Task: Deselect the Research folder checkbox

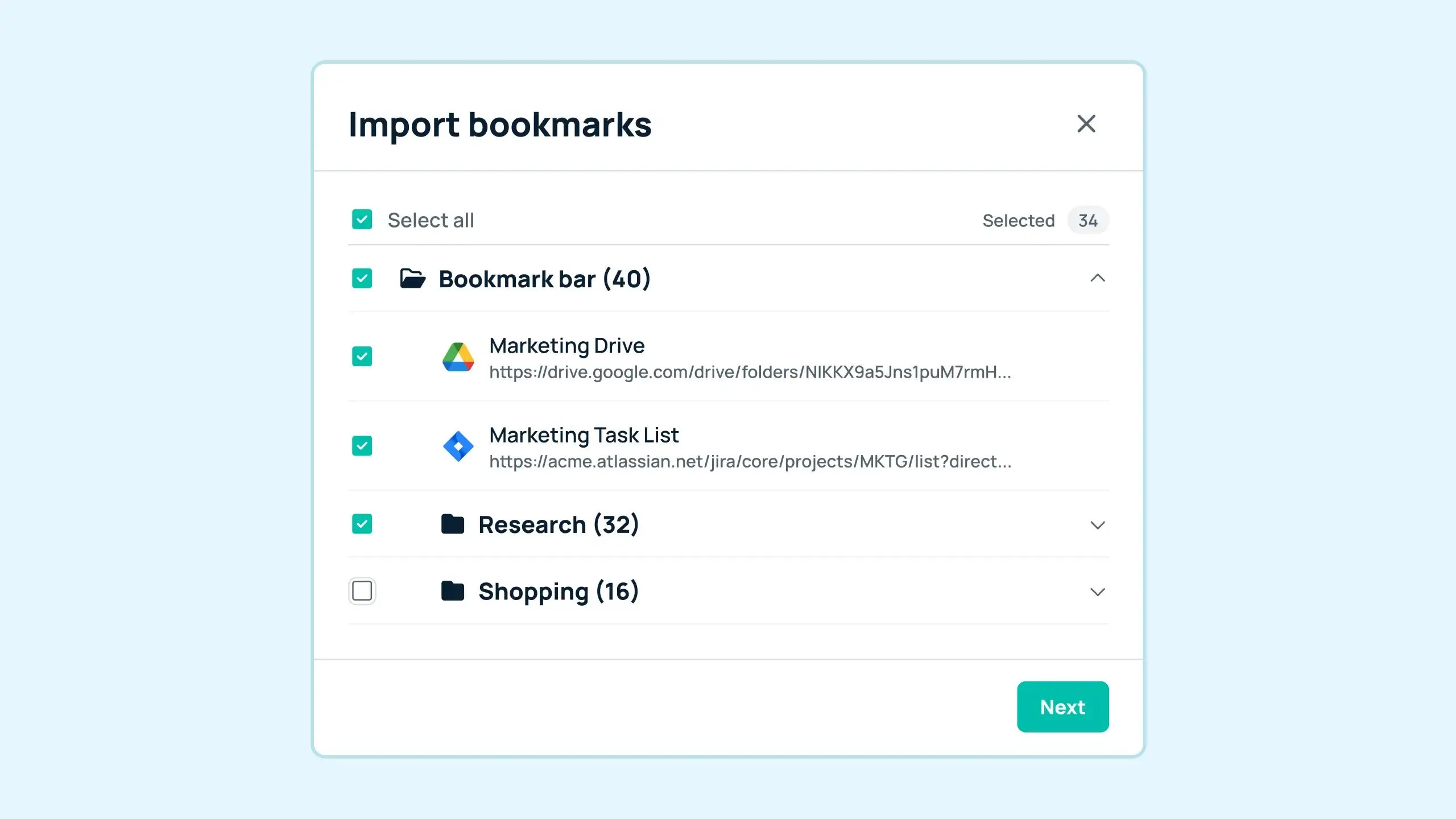Action: 362,524
